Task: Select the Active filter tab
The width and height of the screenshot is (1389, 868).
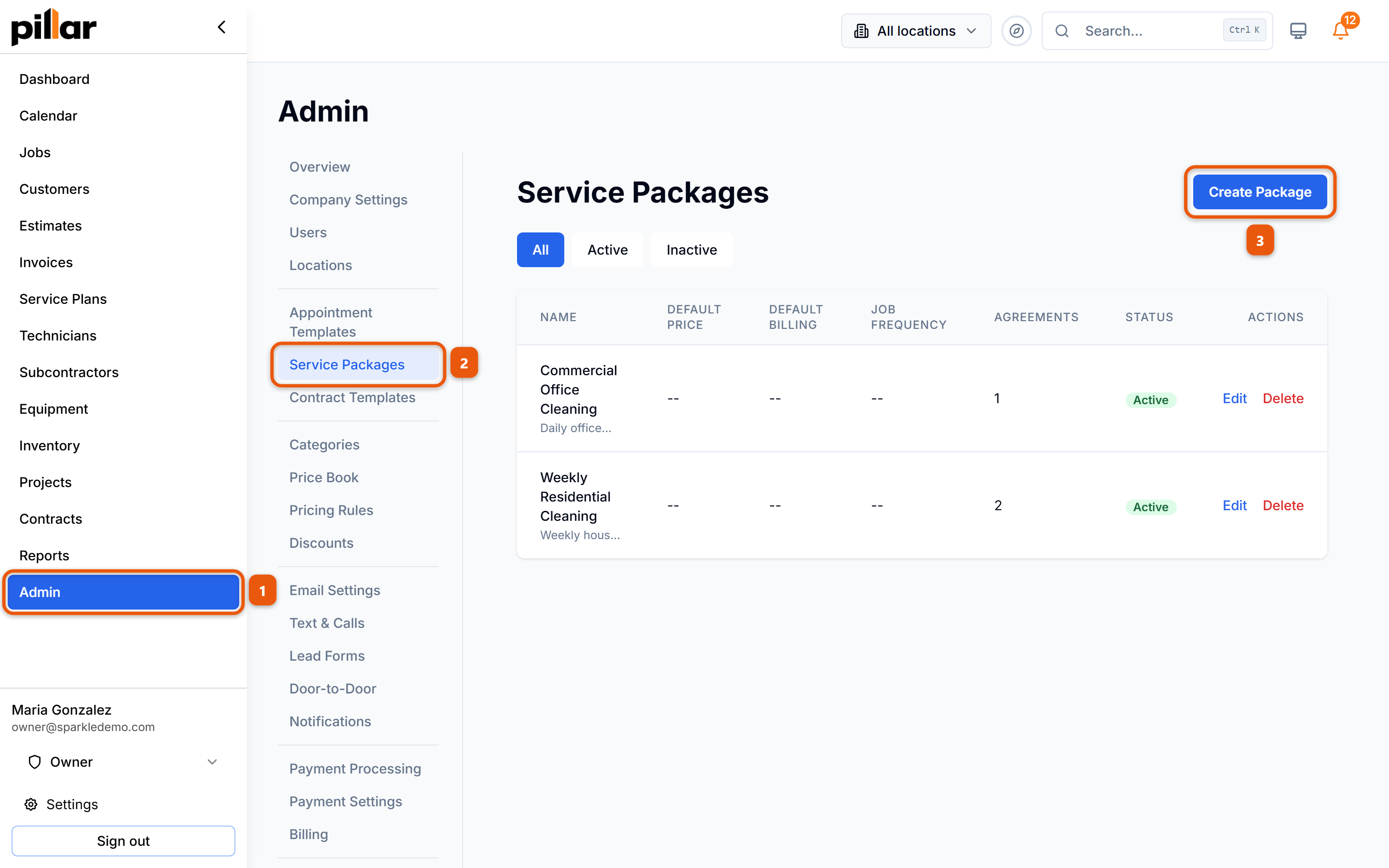Action: 607,250
